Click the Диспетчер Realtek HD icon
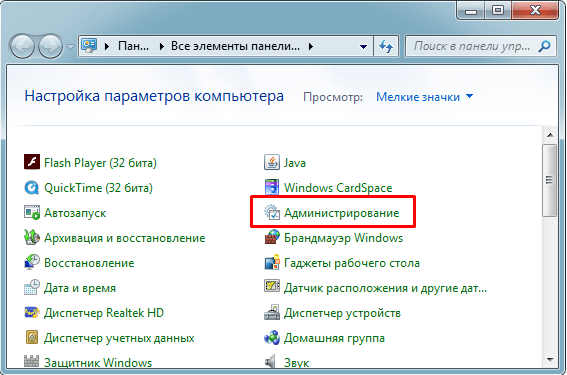Image resolution: width=567 pixels, height=375 pixels. [x=32, y=312]
